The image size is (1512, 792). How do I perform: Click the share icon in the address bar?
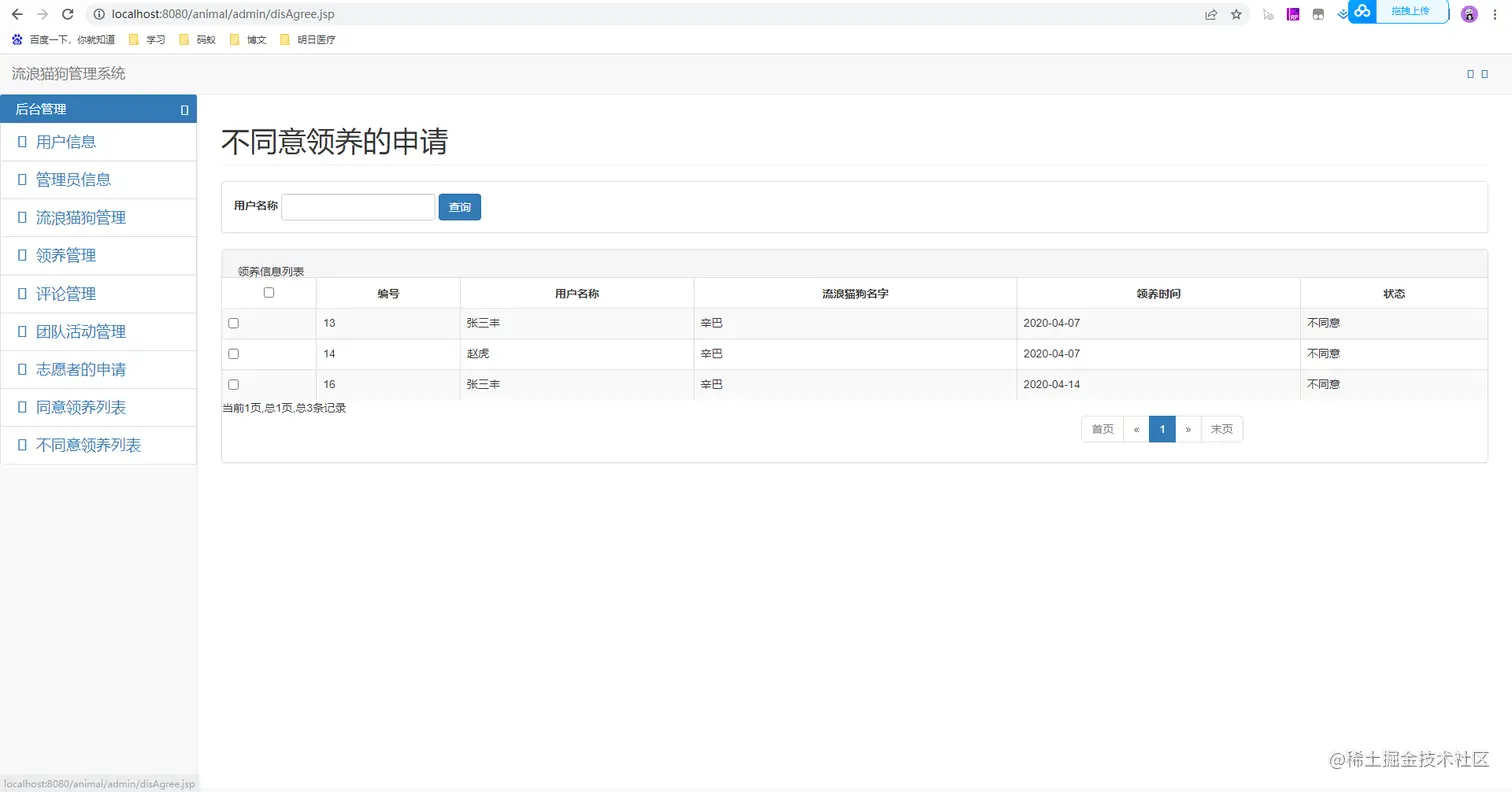[1211, 14]
